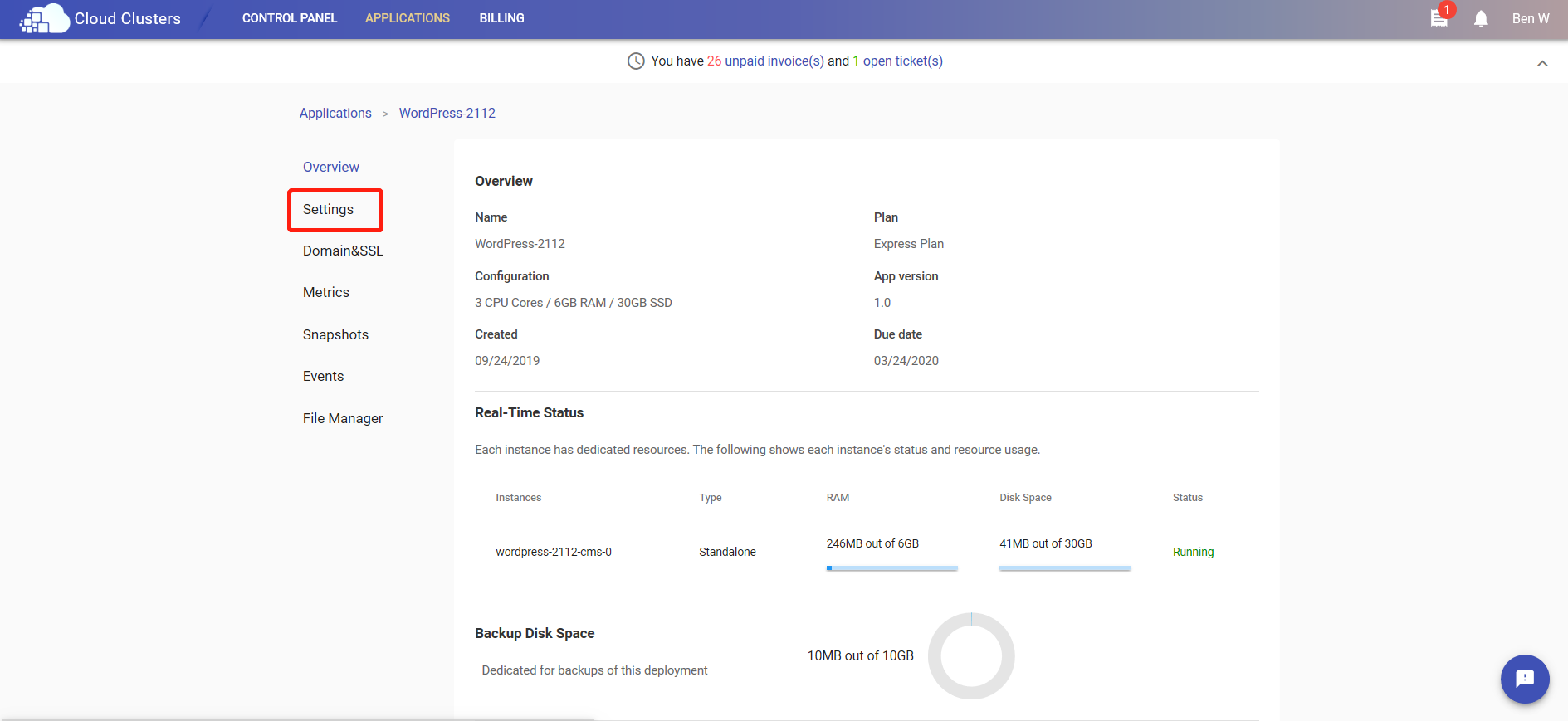Follow the Applications breadcrumb link
The image size is (1568, 721).
tap(335, 113)
